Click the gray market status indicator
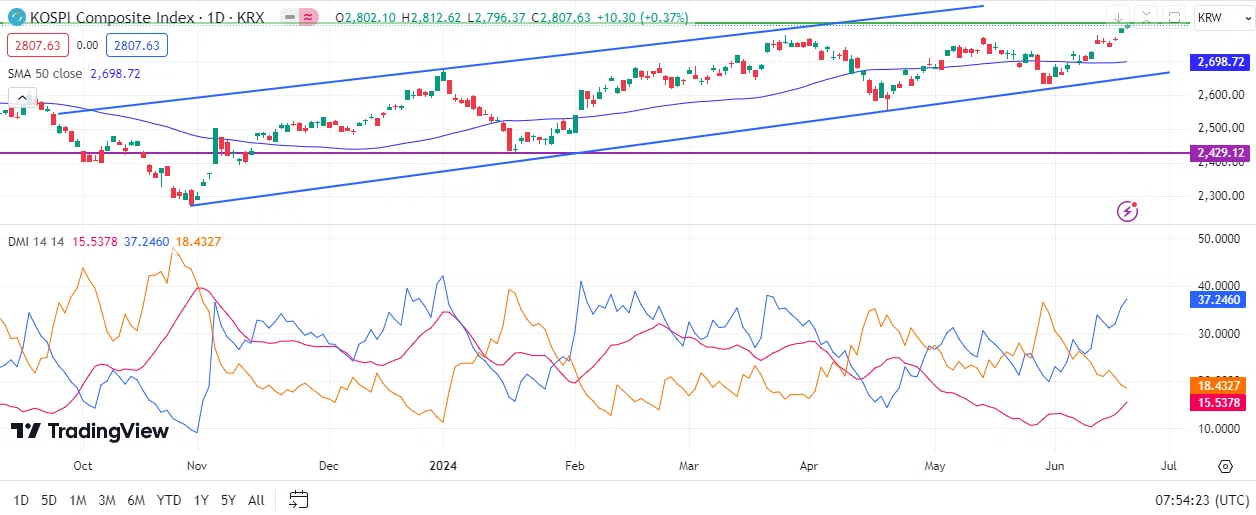 tap(288, 18)
